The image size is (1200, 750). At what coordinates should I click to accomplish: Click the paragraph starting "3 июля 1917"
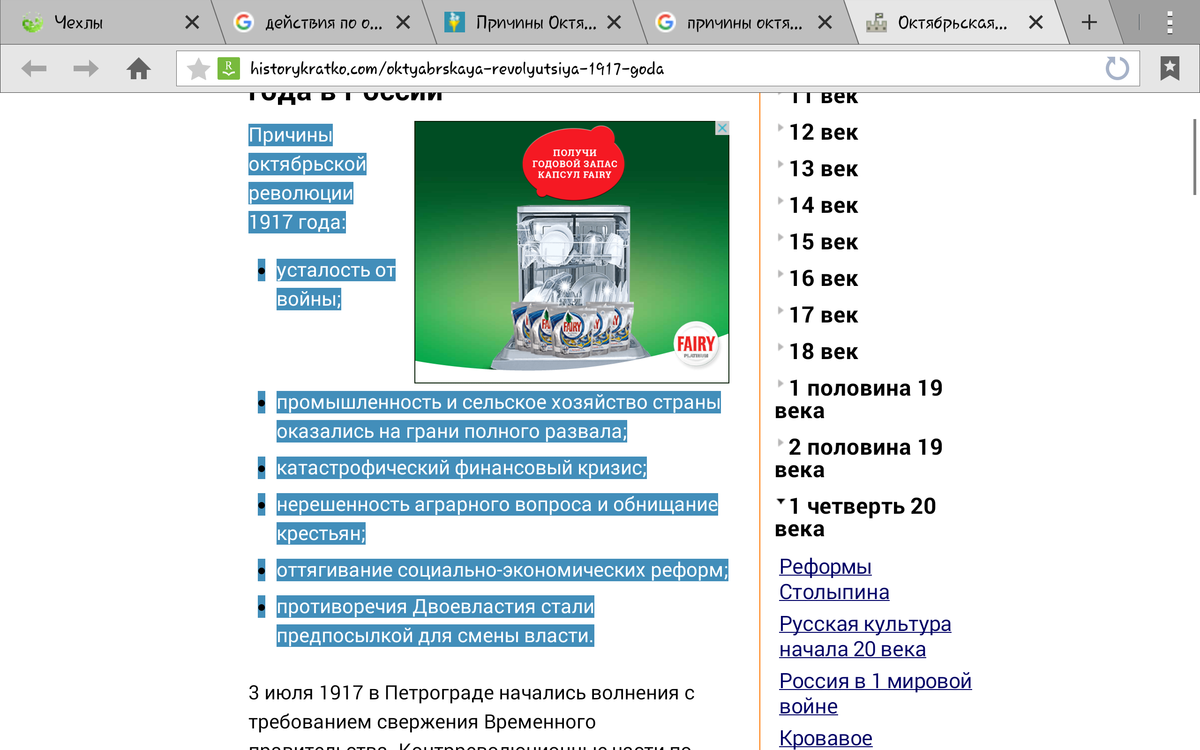click(471, 717)
